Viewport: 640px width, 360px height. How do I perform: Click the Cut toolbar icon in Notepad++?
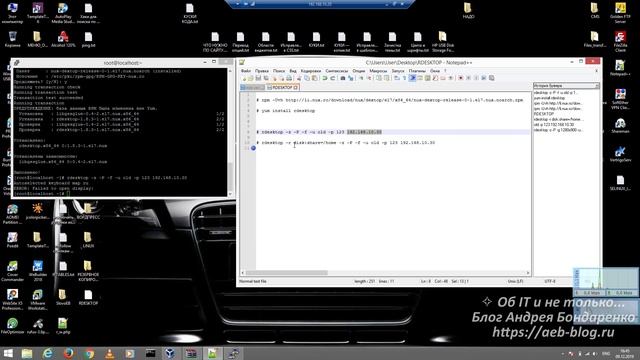299,78
